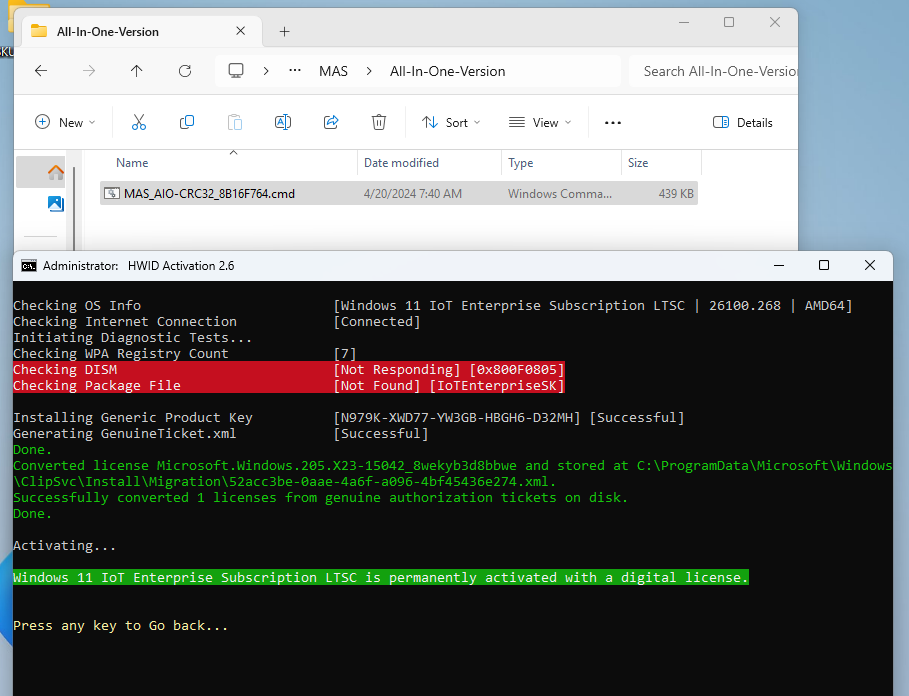Open the View dropdown
This screenshot has width=909, height=696.
540,122
